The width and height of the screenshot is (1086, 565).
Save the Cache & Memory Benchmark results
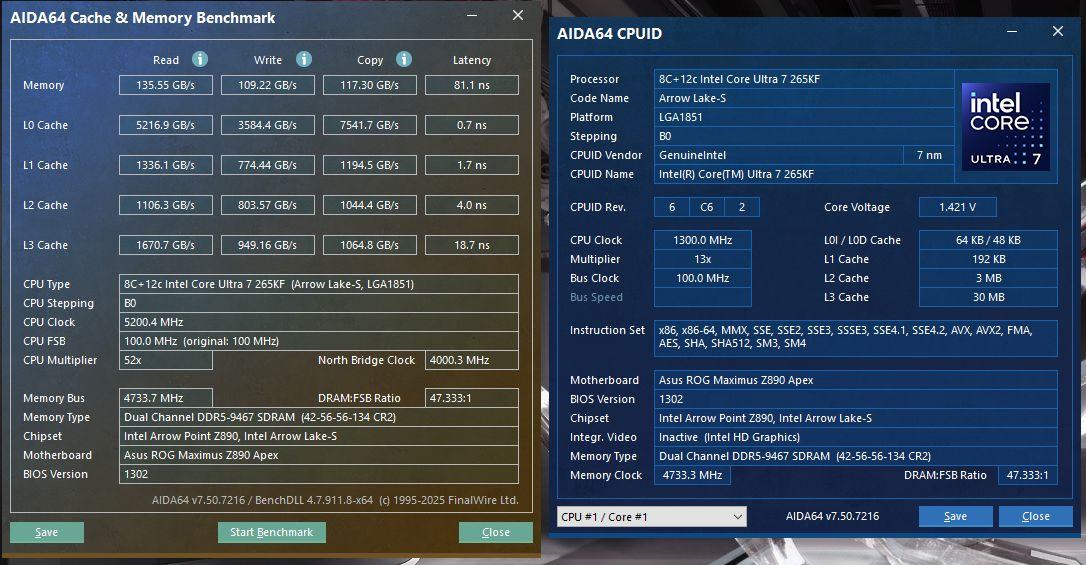coord(46,532)
